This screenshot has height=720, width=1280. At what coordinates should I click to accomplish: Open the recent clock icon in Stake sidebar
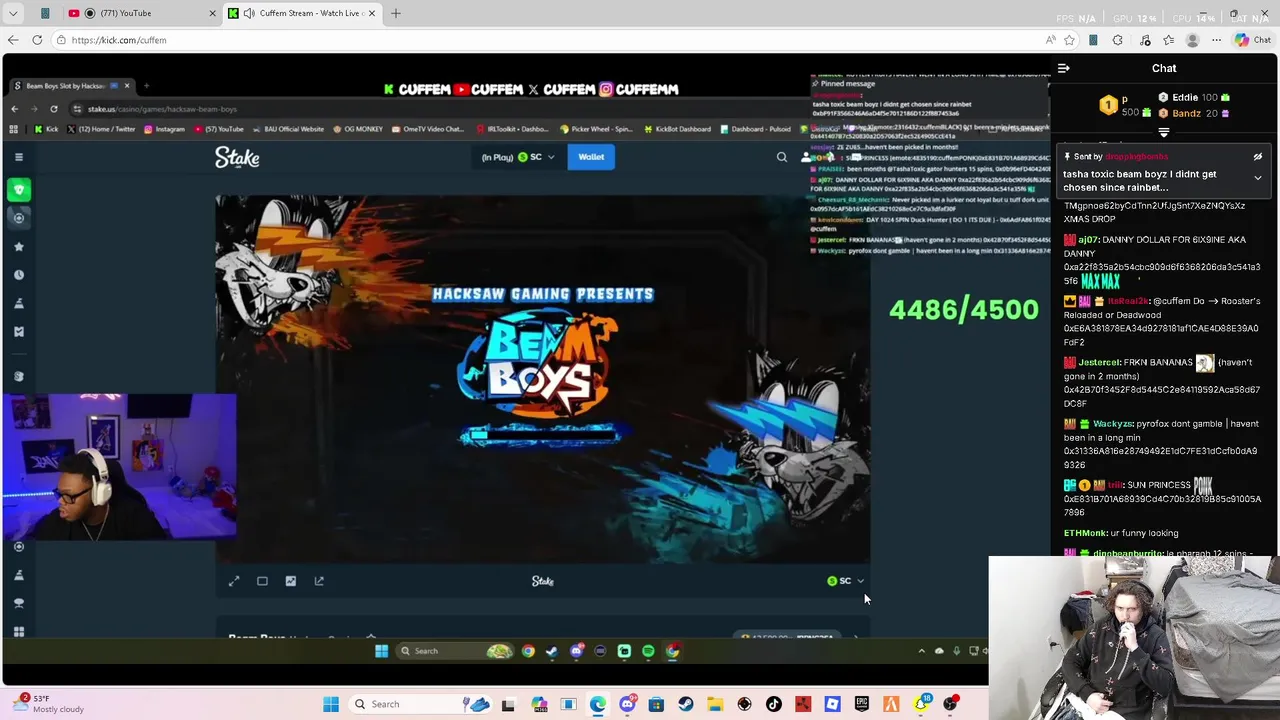pos(19,275)
